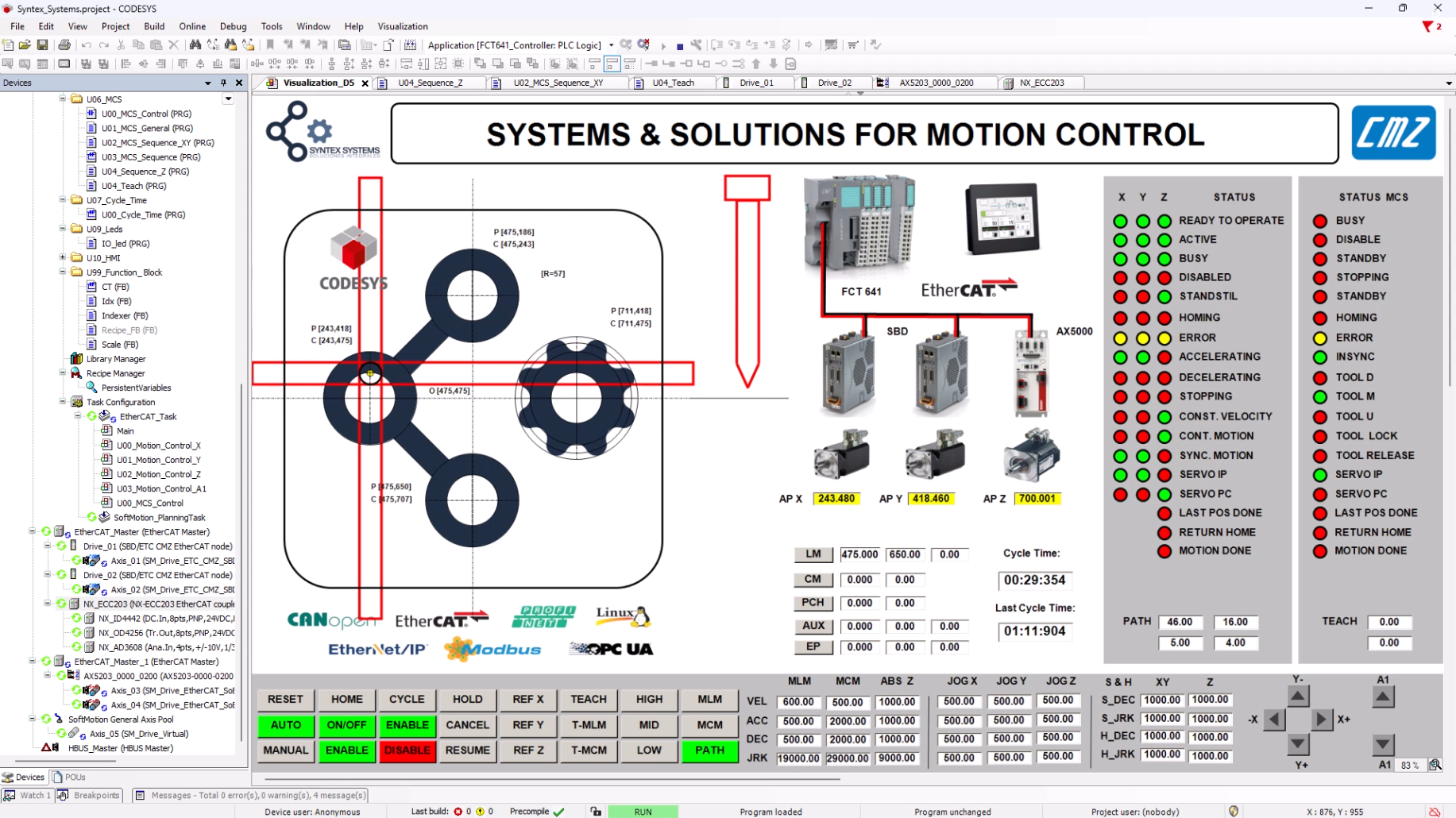Image resolution: width=1456 pixels, height=818 pixels.
Task: Toggle the HOLD button
Action: [467, 700]
